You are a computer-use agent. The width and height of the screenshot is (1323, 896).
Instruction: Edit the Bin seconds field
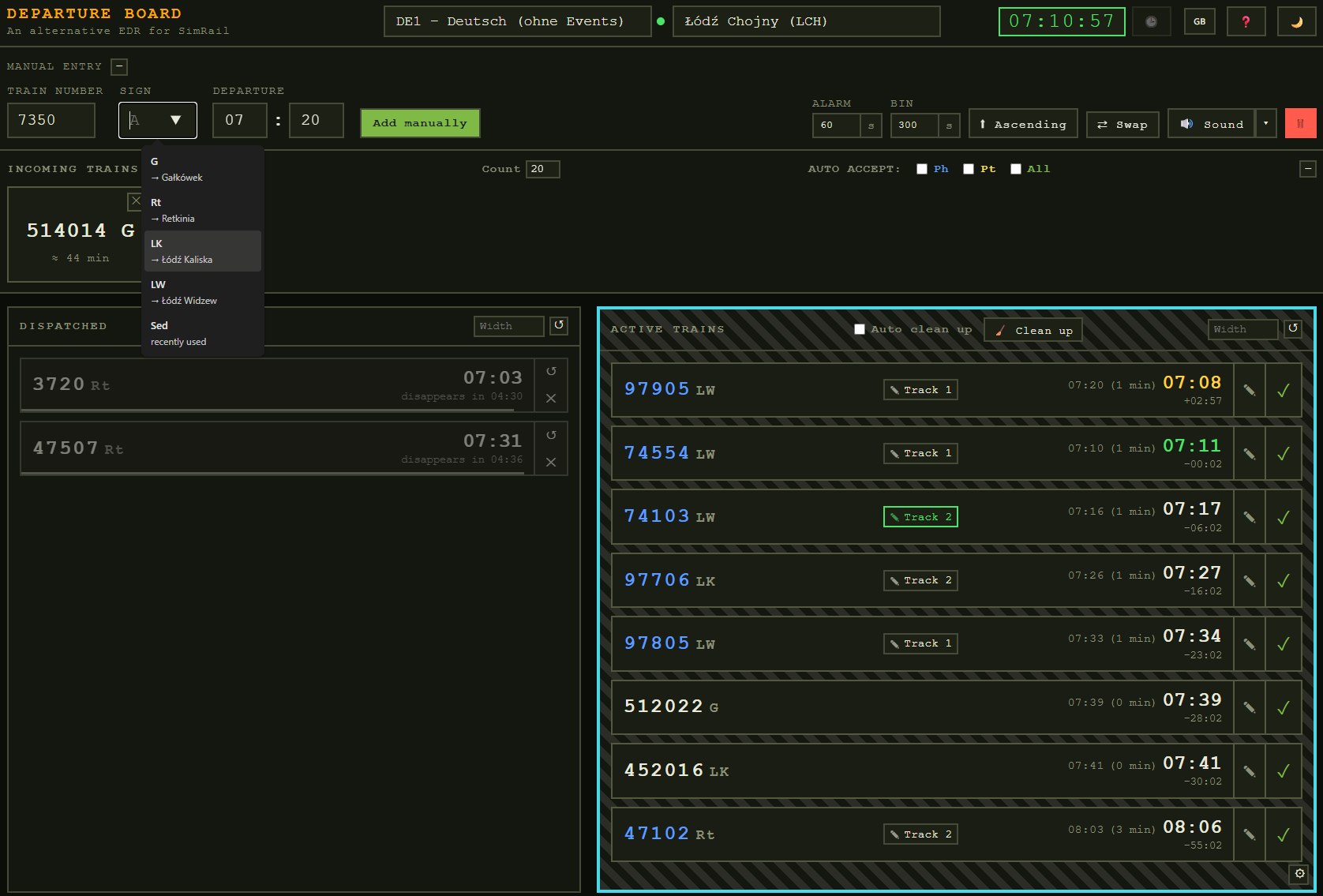(915, 125)
